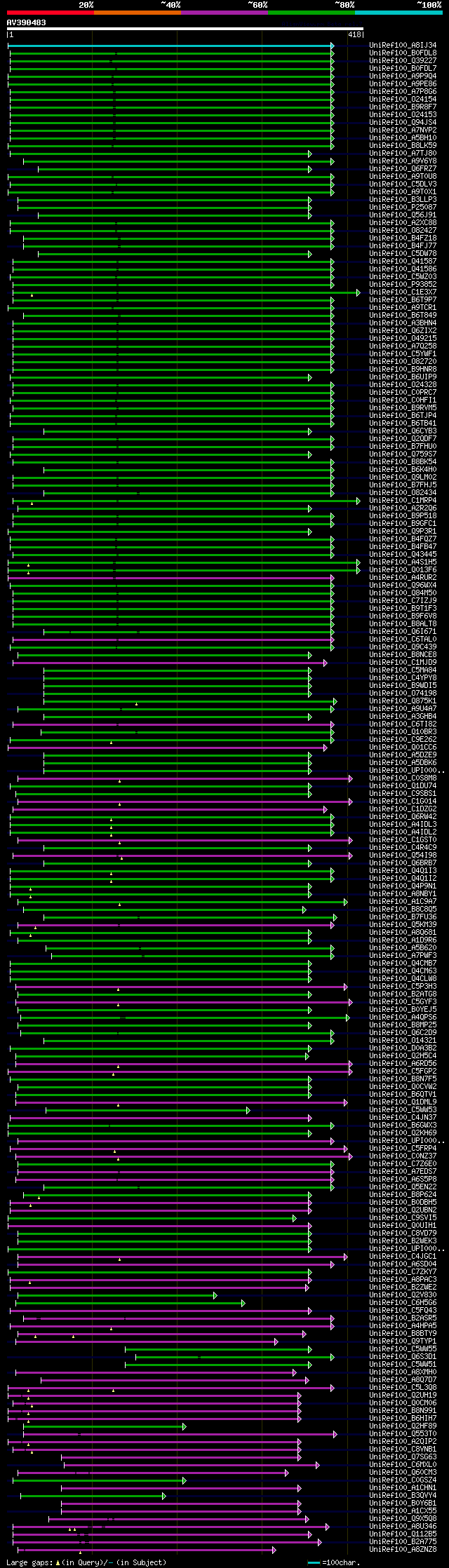Click the cyan alignment bar for UniRef100_A8IJ34

pos(170,45)
